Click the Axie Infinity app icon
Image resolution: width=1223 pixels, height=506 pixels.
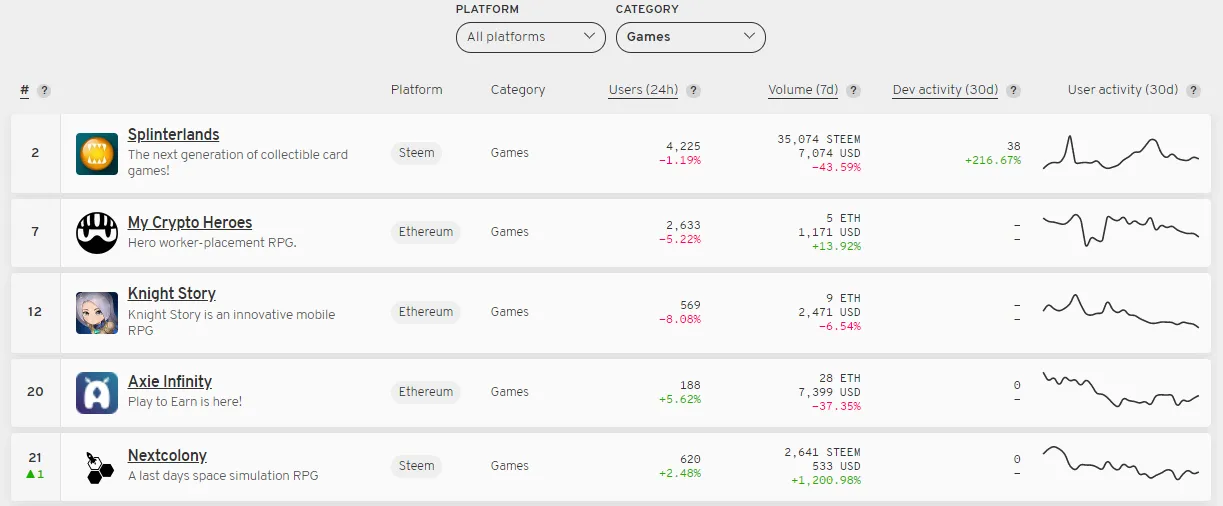coord(97,392)
